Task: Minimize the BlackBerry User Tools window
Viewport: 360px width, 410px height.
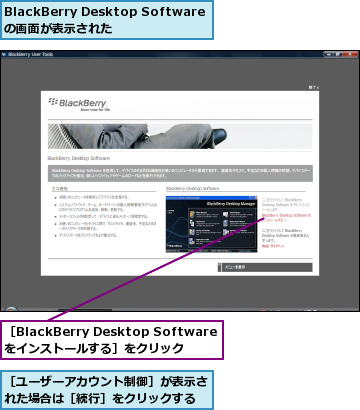Action: pyautogui.click(x=329, y=54)
